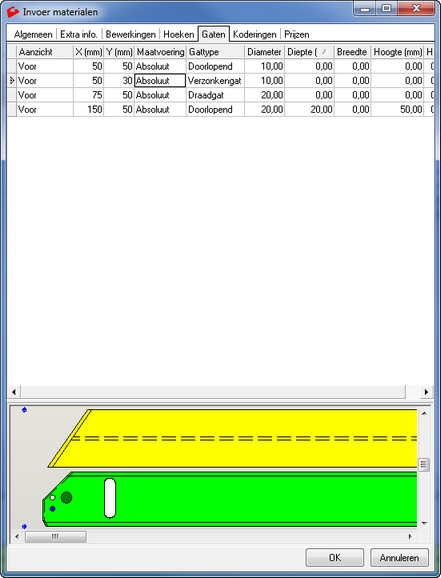This screenshot has height=578, width=441.
Task: Select the Prijzen tab
Action: click(x=296, y=35)
